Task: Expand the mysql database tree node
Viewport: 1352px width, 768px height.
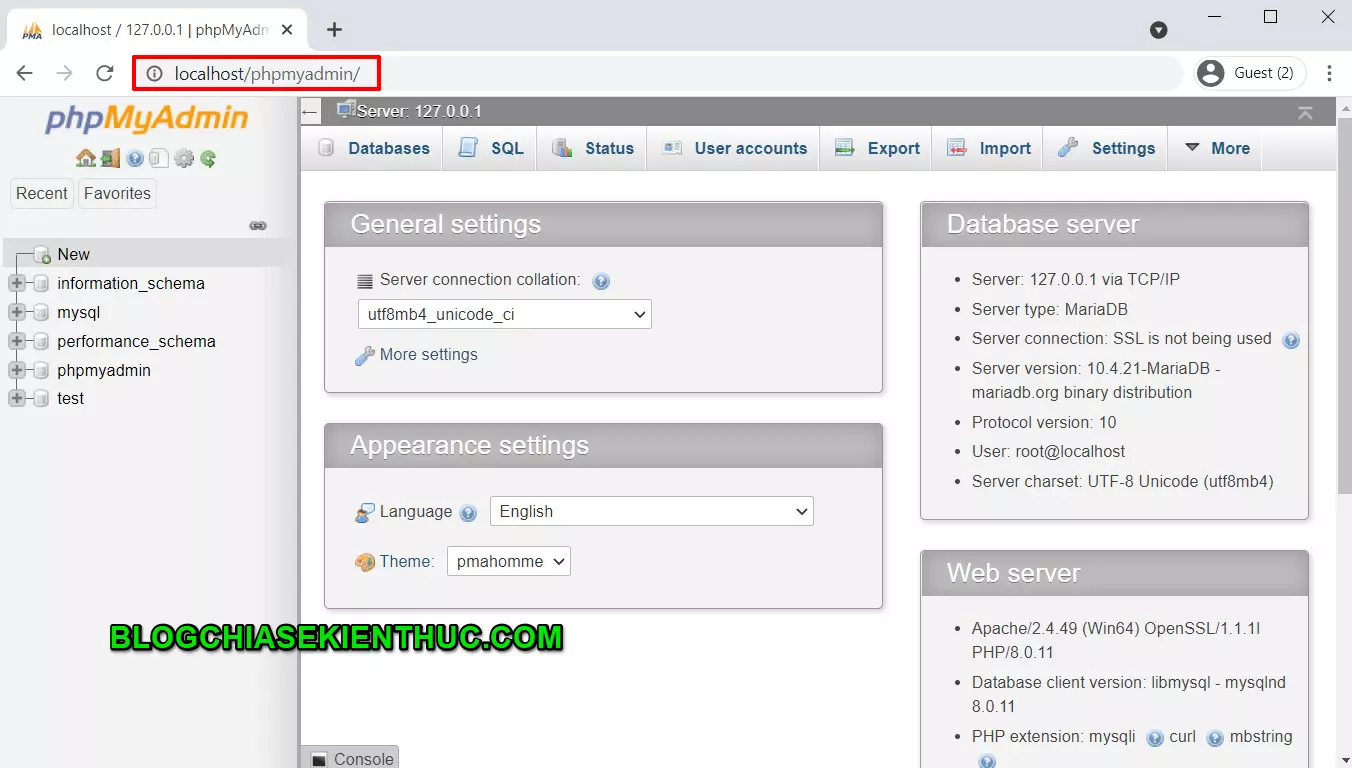Action: point(16,313)
